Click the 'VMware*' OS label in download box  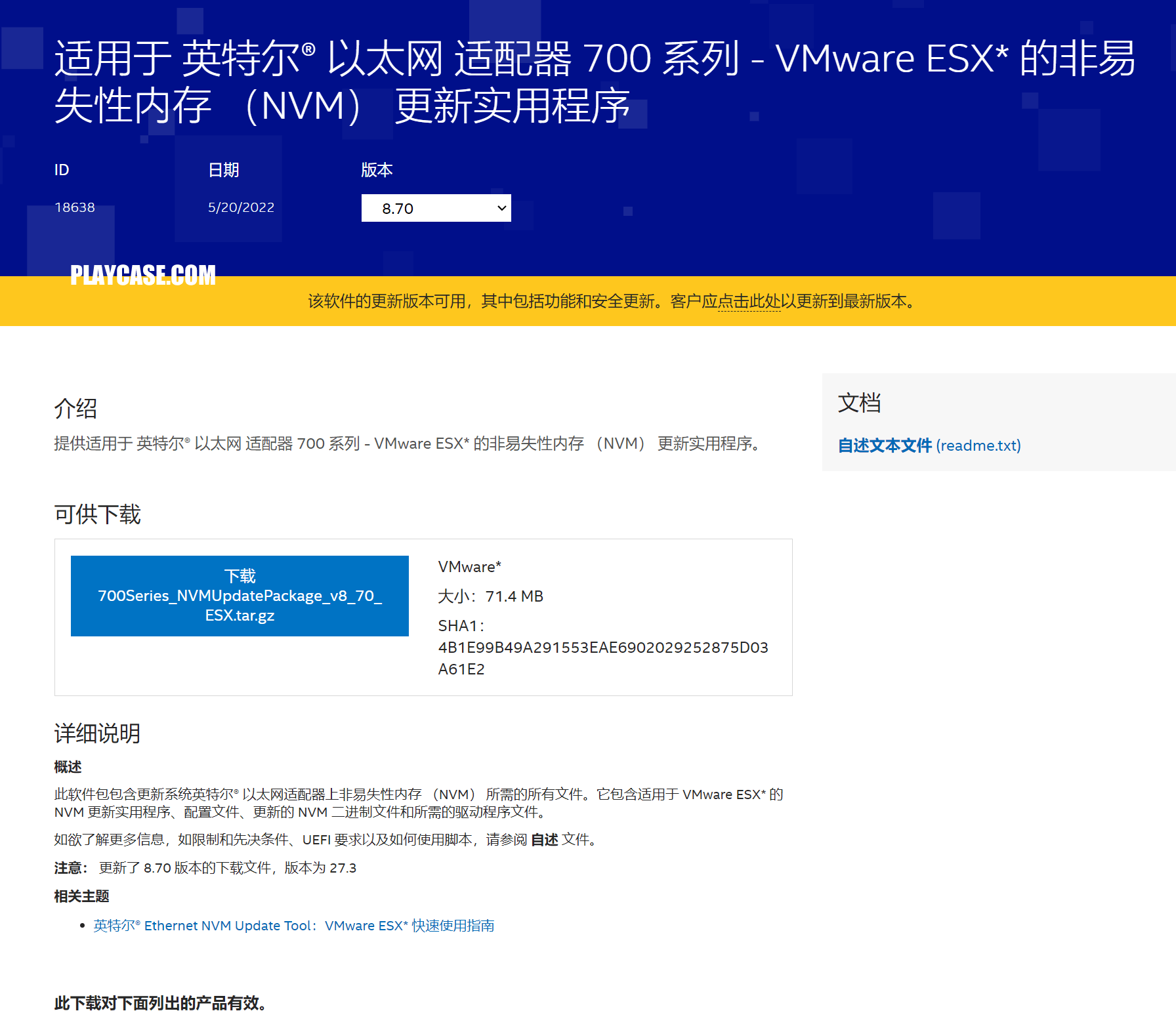coord(469,567)
